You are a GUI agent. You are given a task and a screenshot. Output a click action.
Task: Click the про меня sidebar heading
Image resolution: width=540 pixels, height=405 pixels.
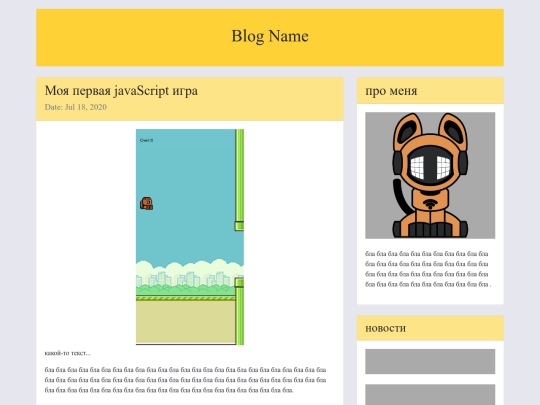[391, 91]
